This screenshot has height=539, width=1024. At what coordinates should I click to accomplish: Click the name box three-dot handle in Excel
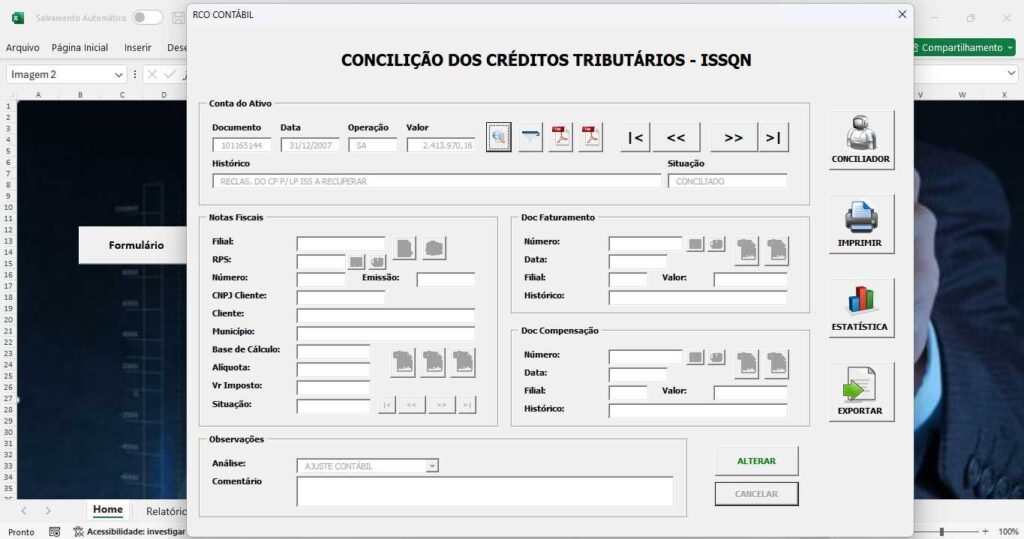tap(135, 74)
